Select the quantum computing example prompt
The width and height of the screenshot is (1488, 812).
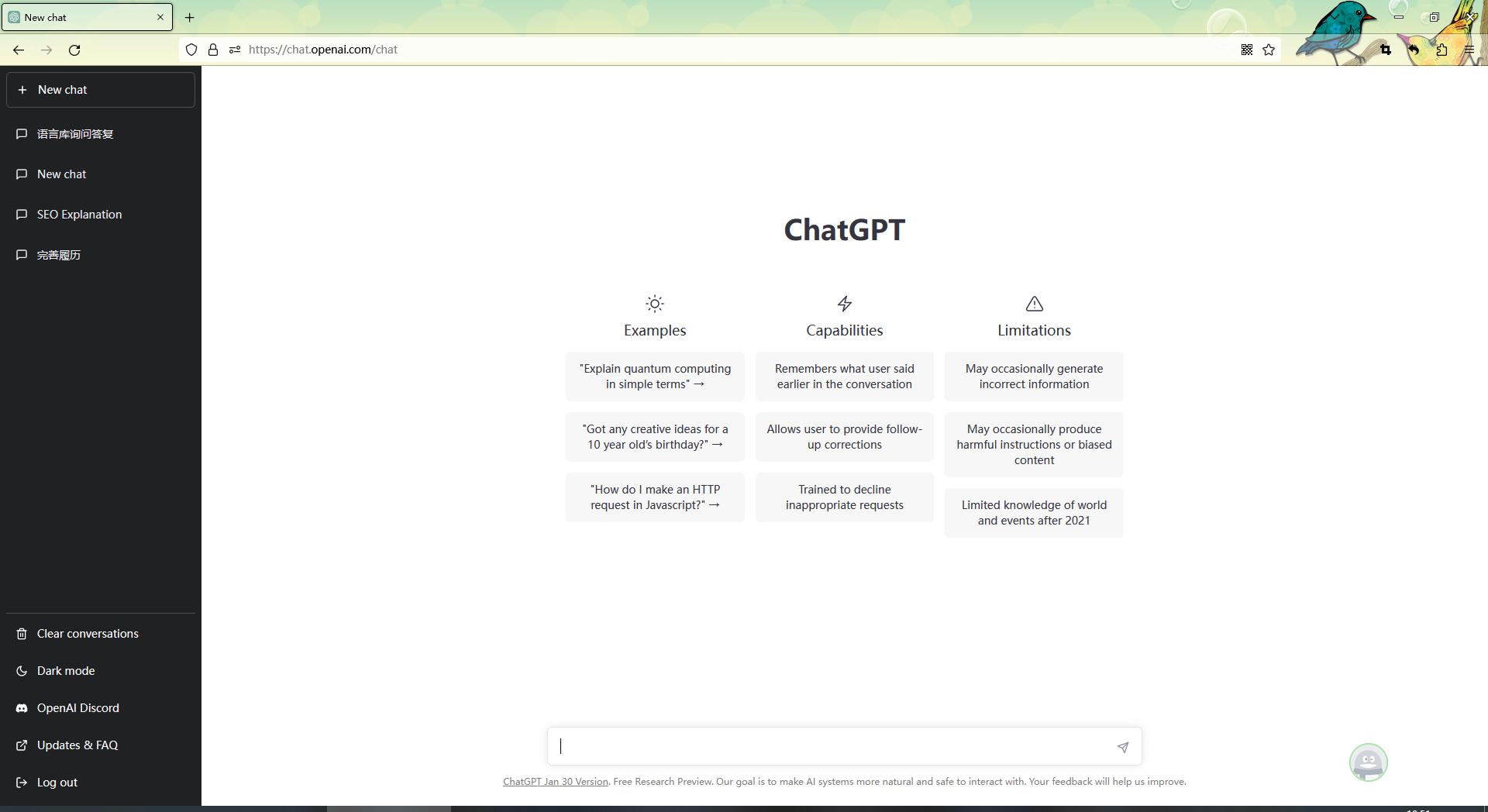click(655, 377)
